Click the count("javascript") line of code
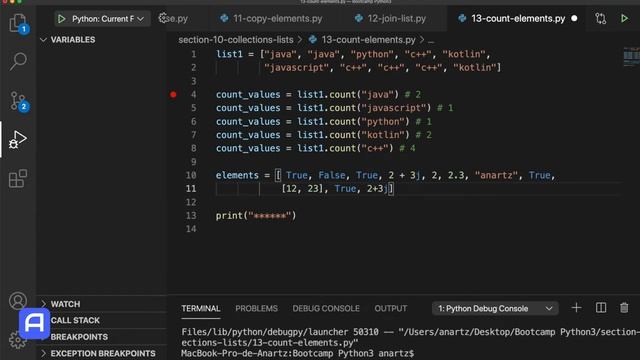 (x=334, y=108)
